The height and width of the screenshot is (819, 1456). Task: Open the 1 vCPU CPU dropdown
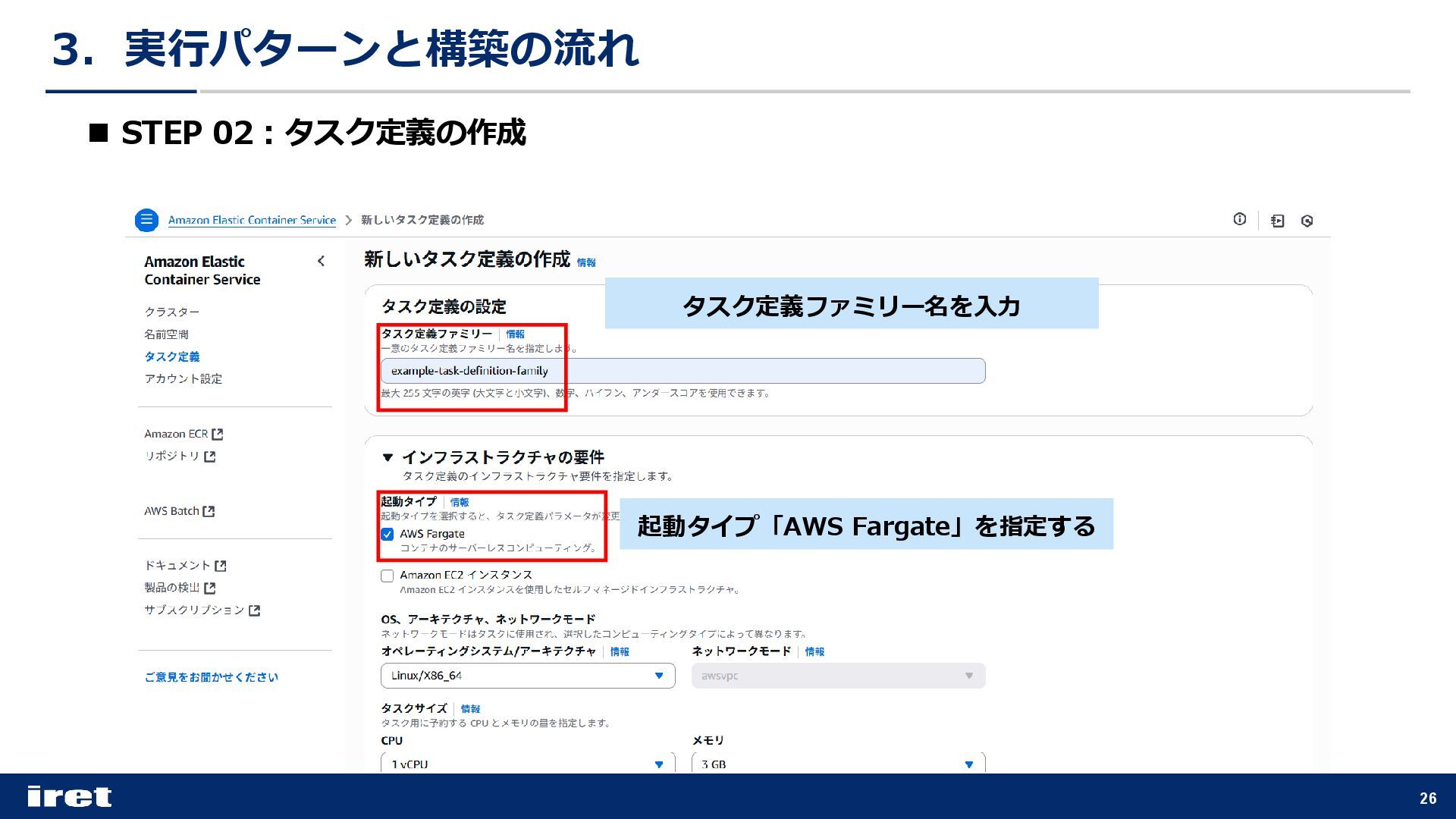528,763
